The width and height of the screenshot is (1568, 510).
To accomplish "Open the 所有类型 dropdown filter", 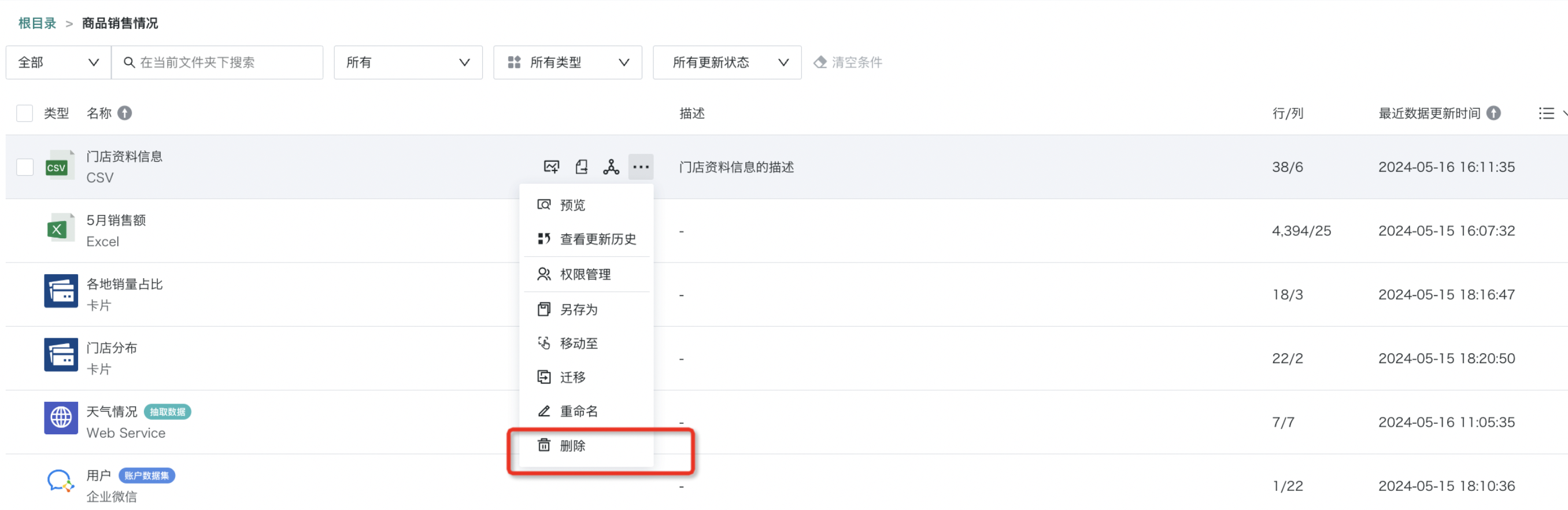I will click(x=567, y=62).
